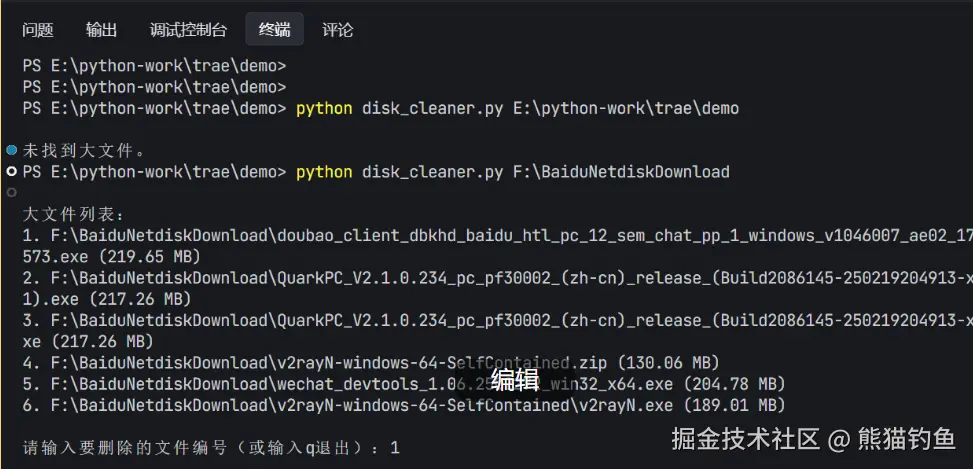Click the 未找到大文件。 output line
Viewport: 973px width, 469px height.
[x=84, y=150]
